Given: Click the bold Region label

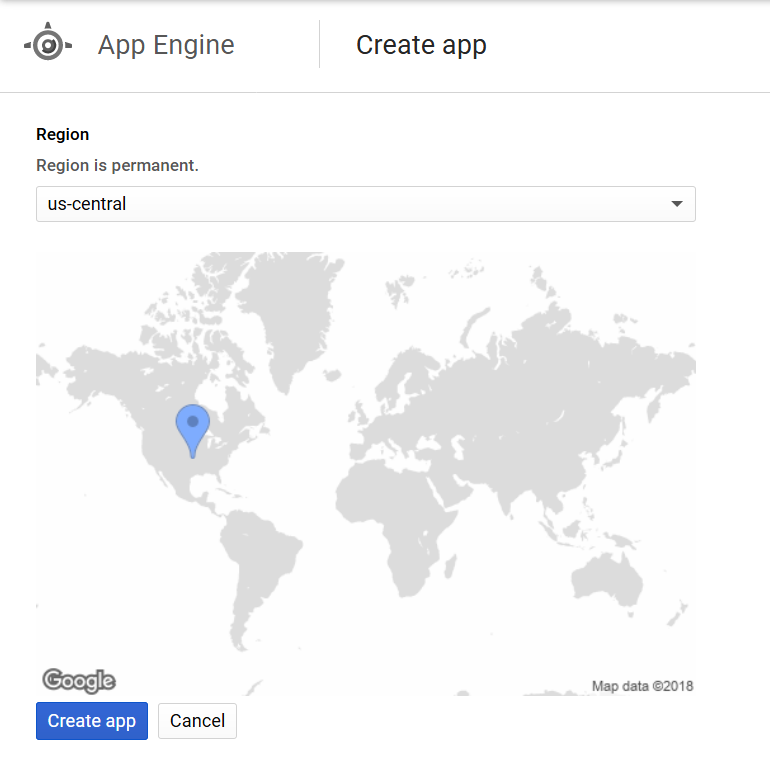Looking at the screenshot, I should [x=62, y=134].
